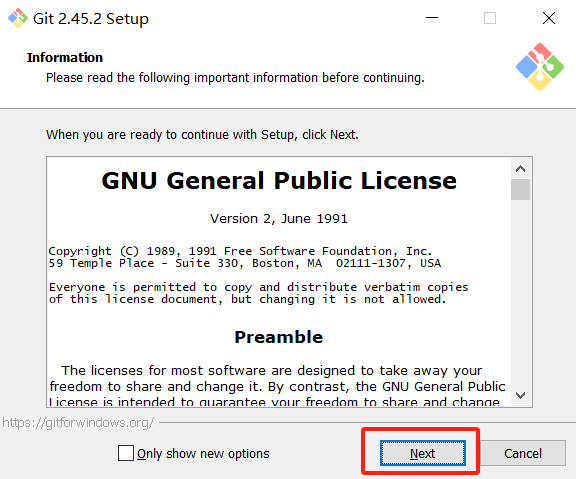Image resolution: width=576 pixels, height=479 pixels.
Task: Click the disabled maximize button
Action: pyautogui.click(x=490, y=18)
